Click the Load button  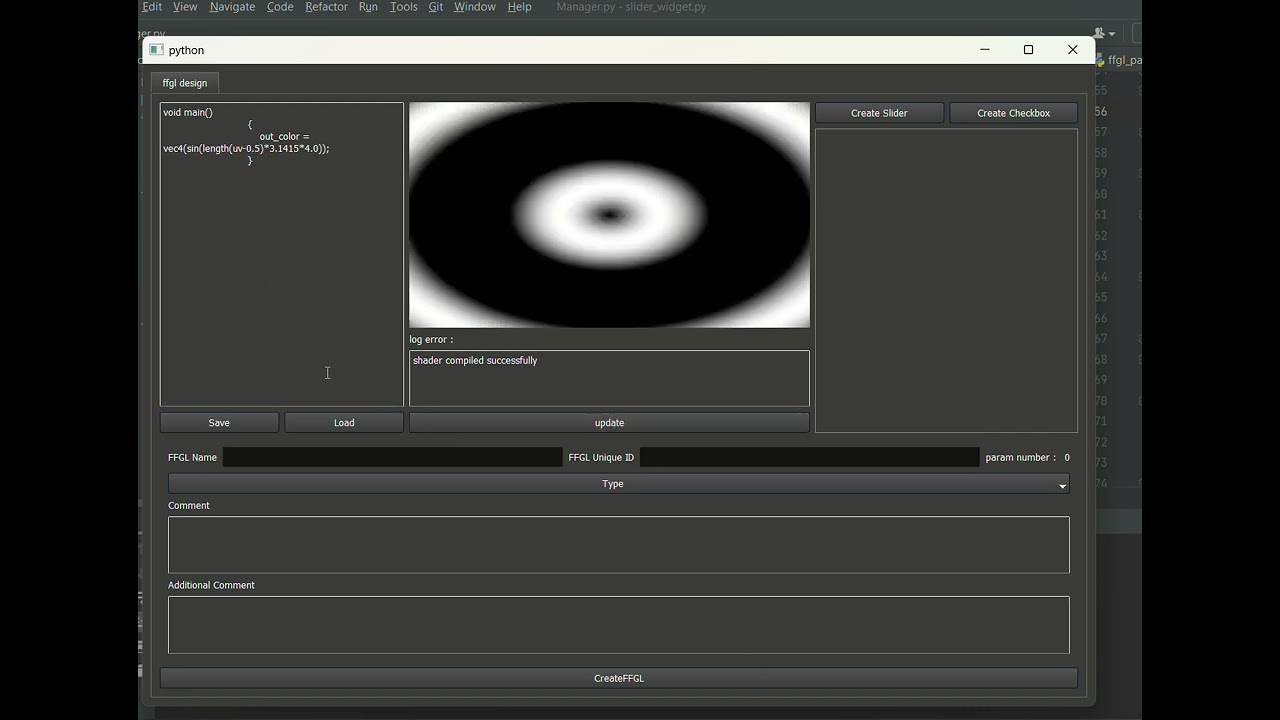344,423
